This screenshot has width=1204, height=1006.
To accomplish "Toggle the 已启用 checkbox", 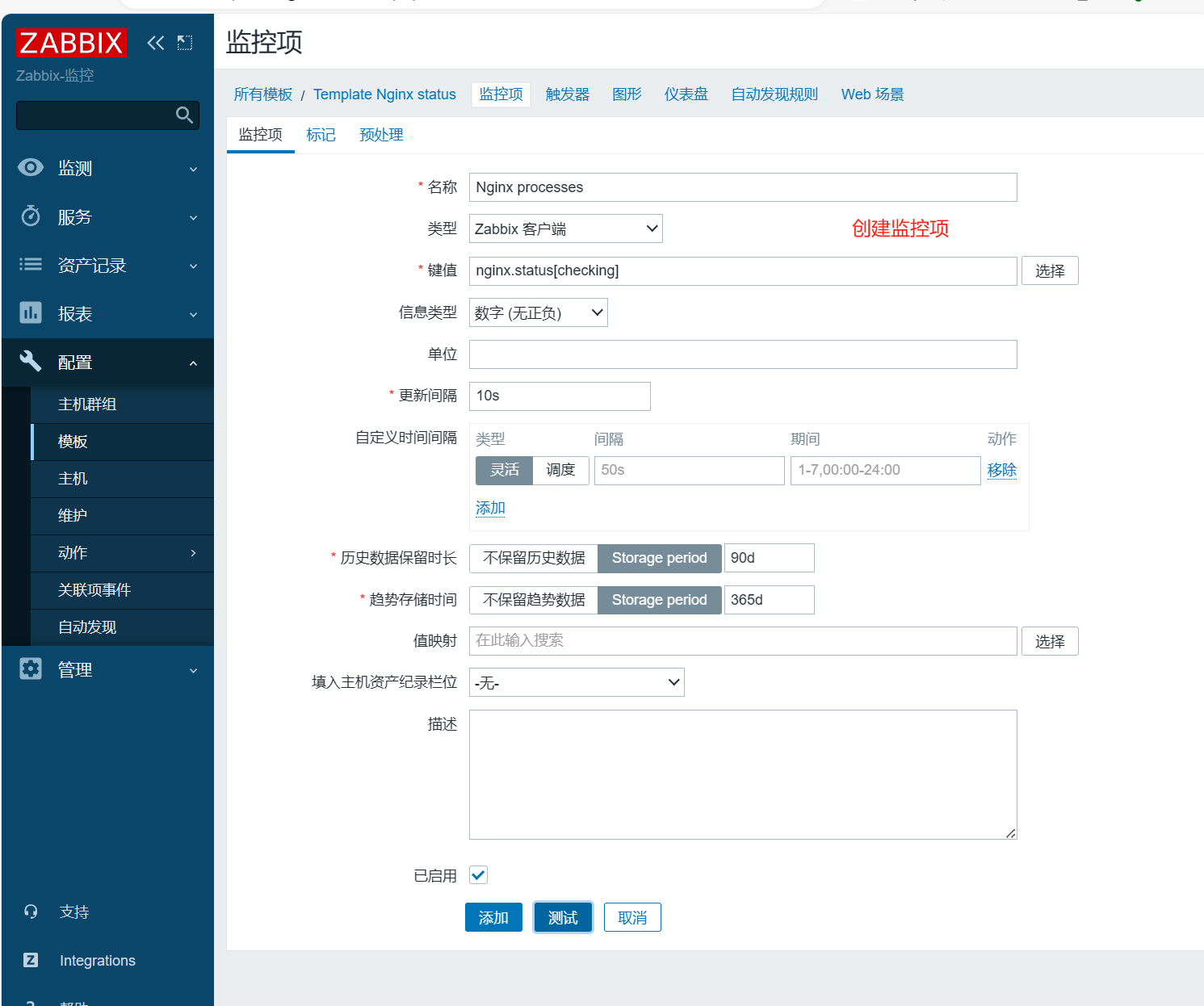I will pos(478,875).
